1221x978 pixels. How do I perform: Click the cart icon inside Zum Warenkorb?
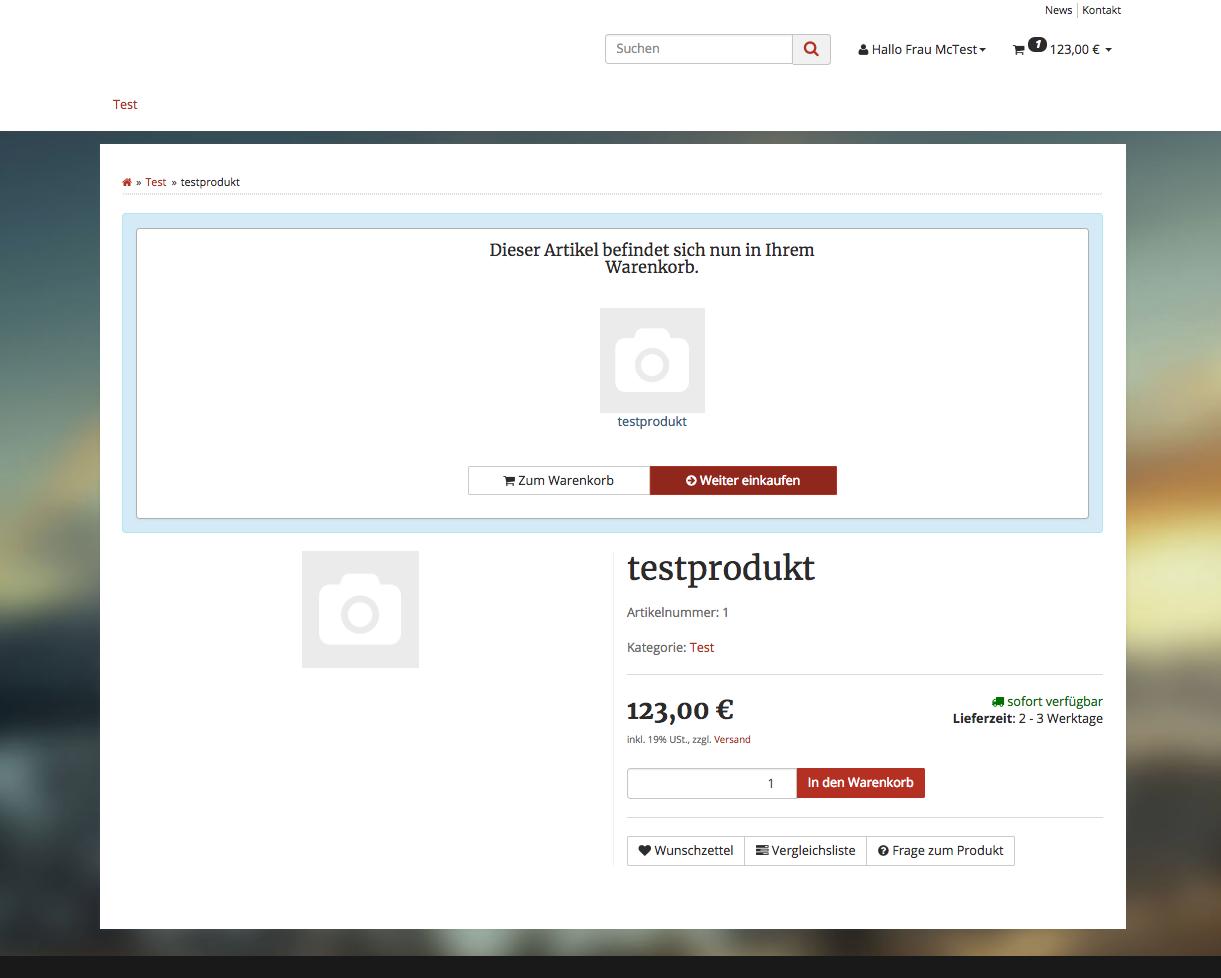(510, 480)
